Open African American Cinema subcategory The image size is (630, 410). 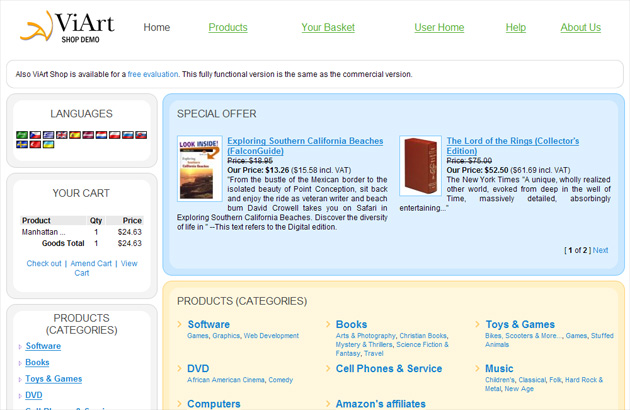tap(226, 380)
